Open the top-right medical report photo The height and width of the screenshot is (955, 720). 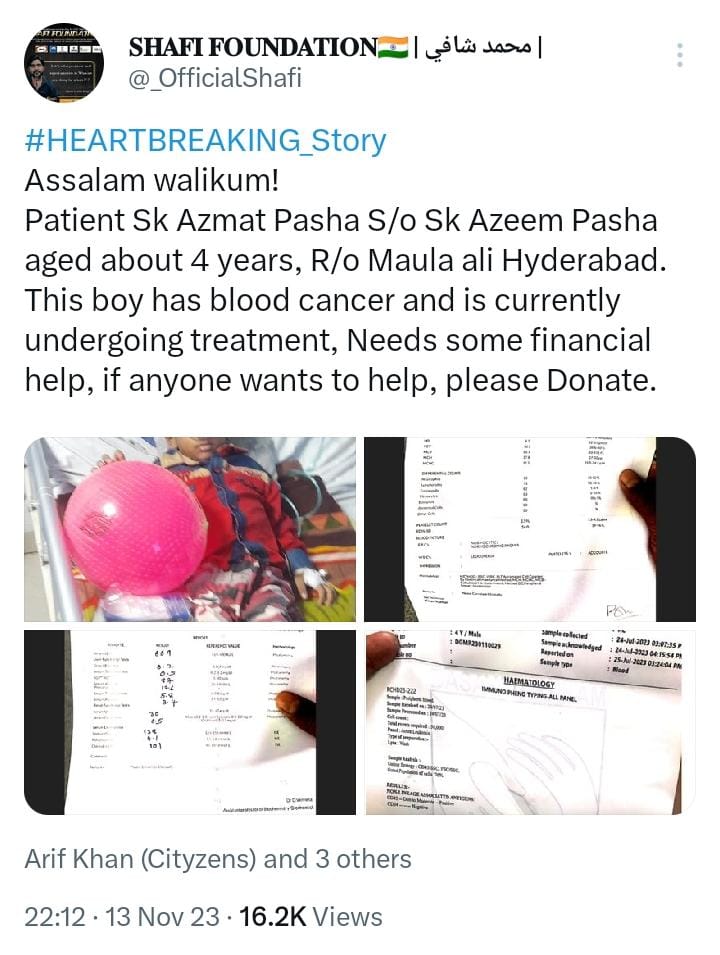point(530,529)
